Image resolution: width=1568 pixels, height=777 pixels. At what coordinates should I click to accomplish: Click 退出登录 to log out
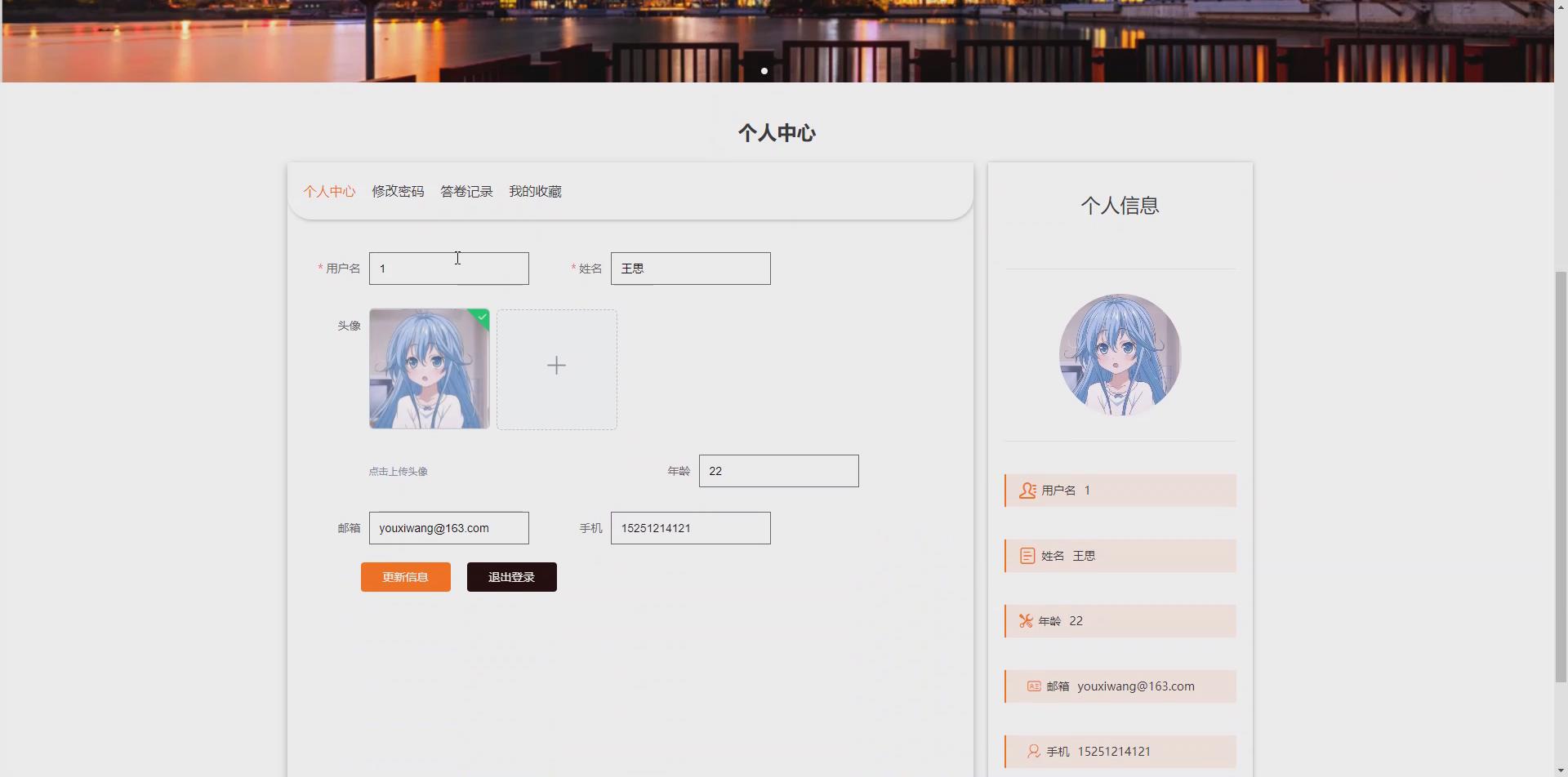pos(510,576)
